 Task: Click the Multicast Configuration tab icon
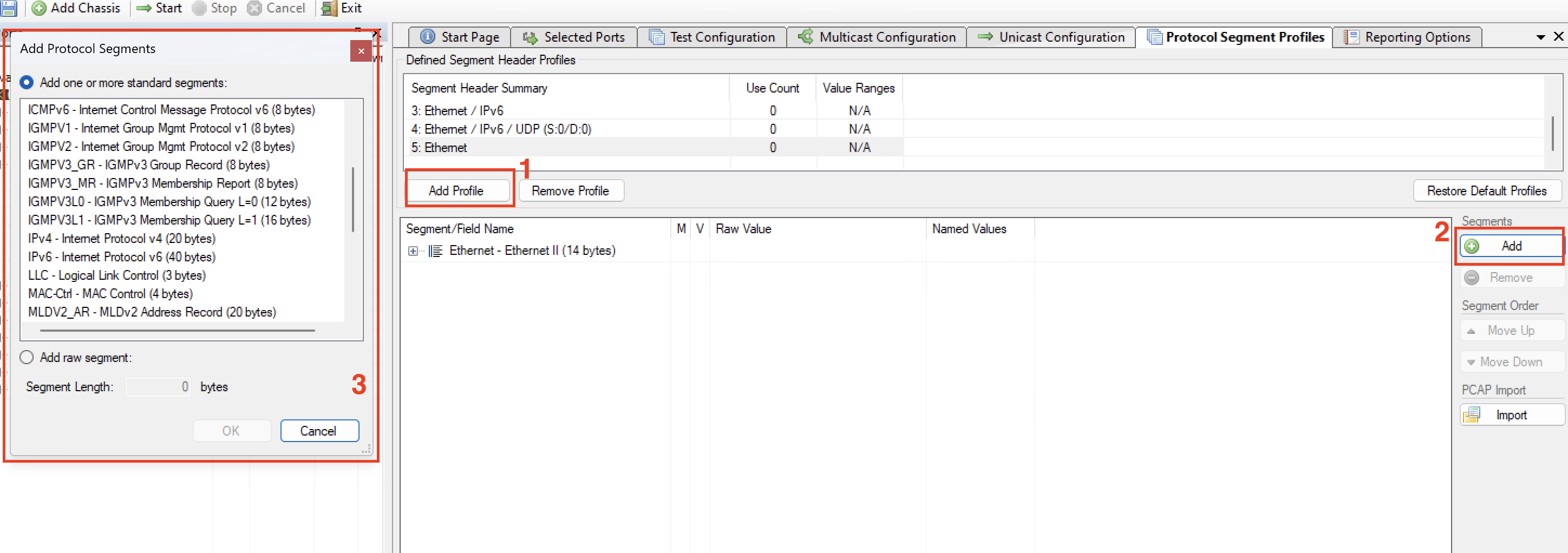click(805, 37)
